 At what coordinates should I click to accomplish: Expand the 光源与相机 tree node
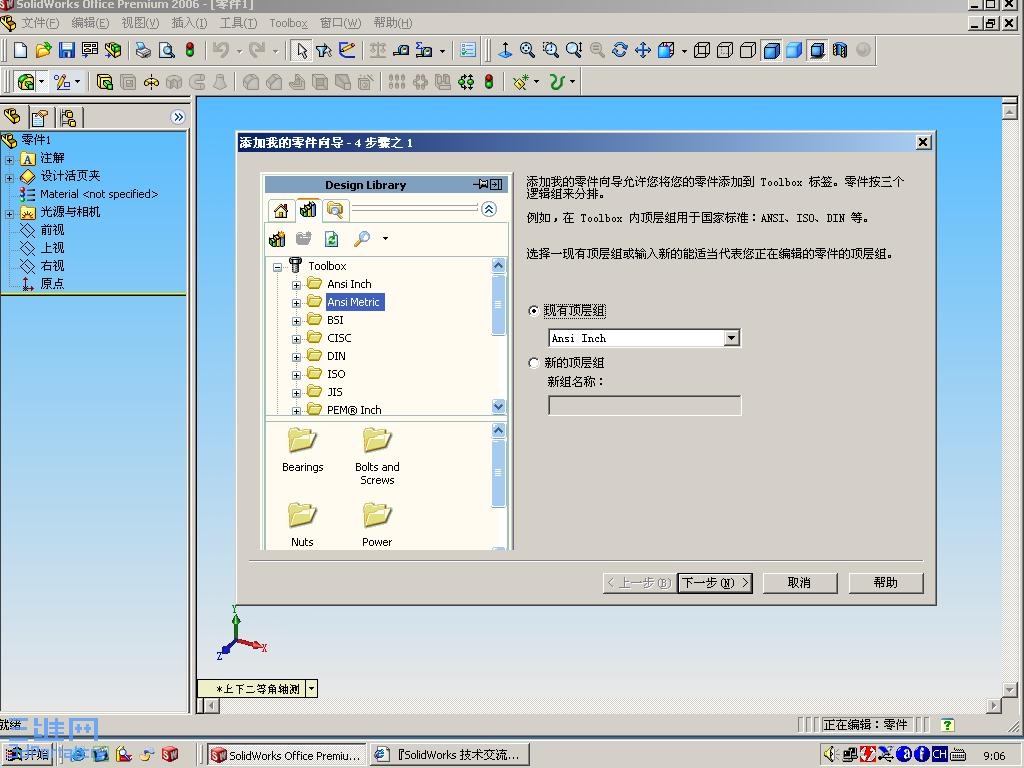click(9, 214)
